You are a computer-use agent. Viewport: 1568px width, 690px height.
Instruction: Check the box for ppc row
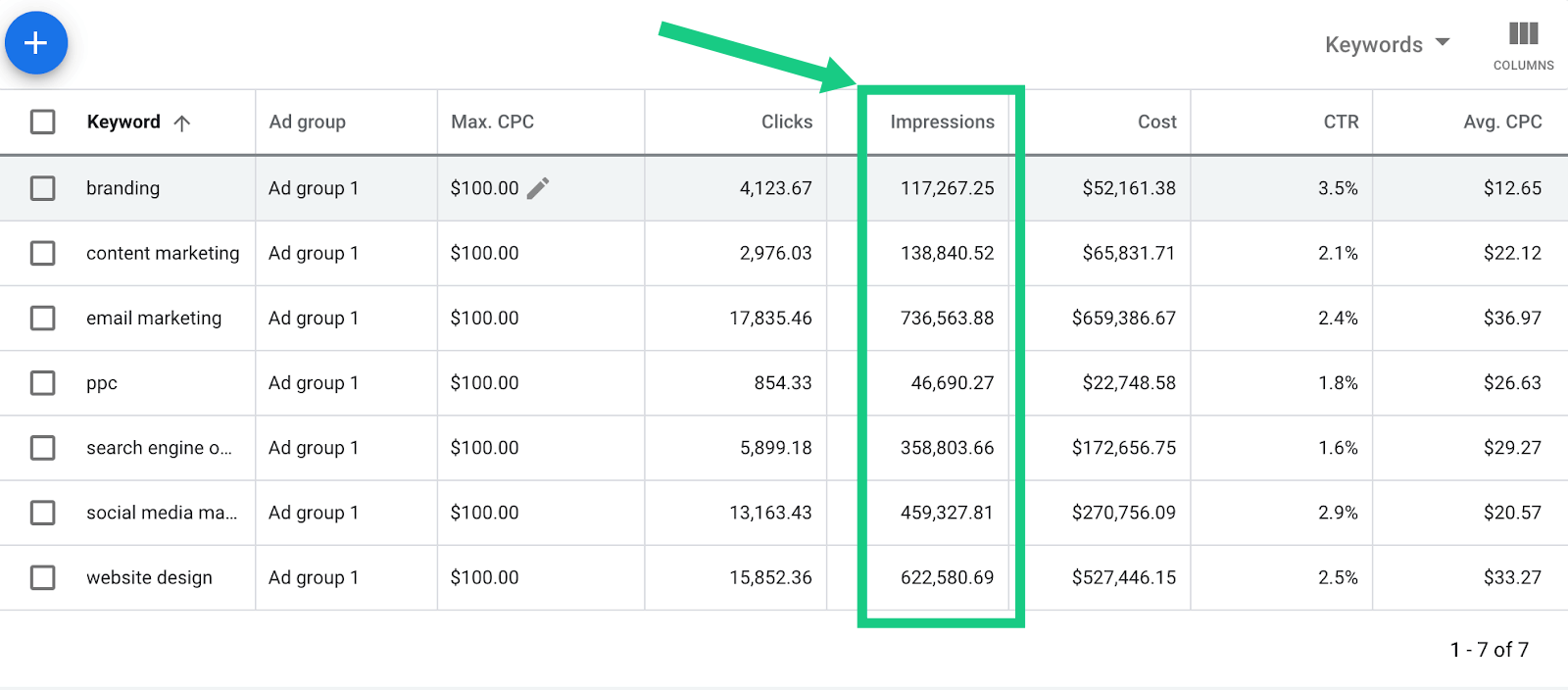(43, 382)
